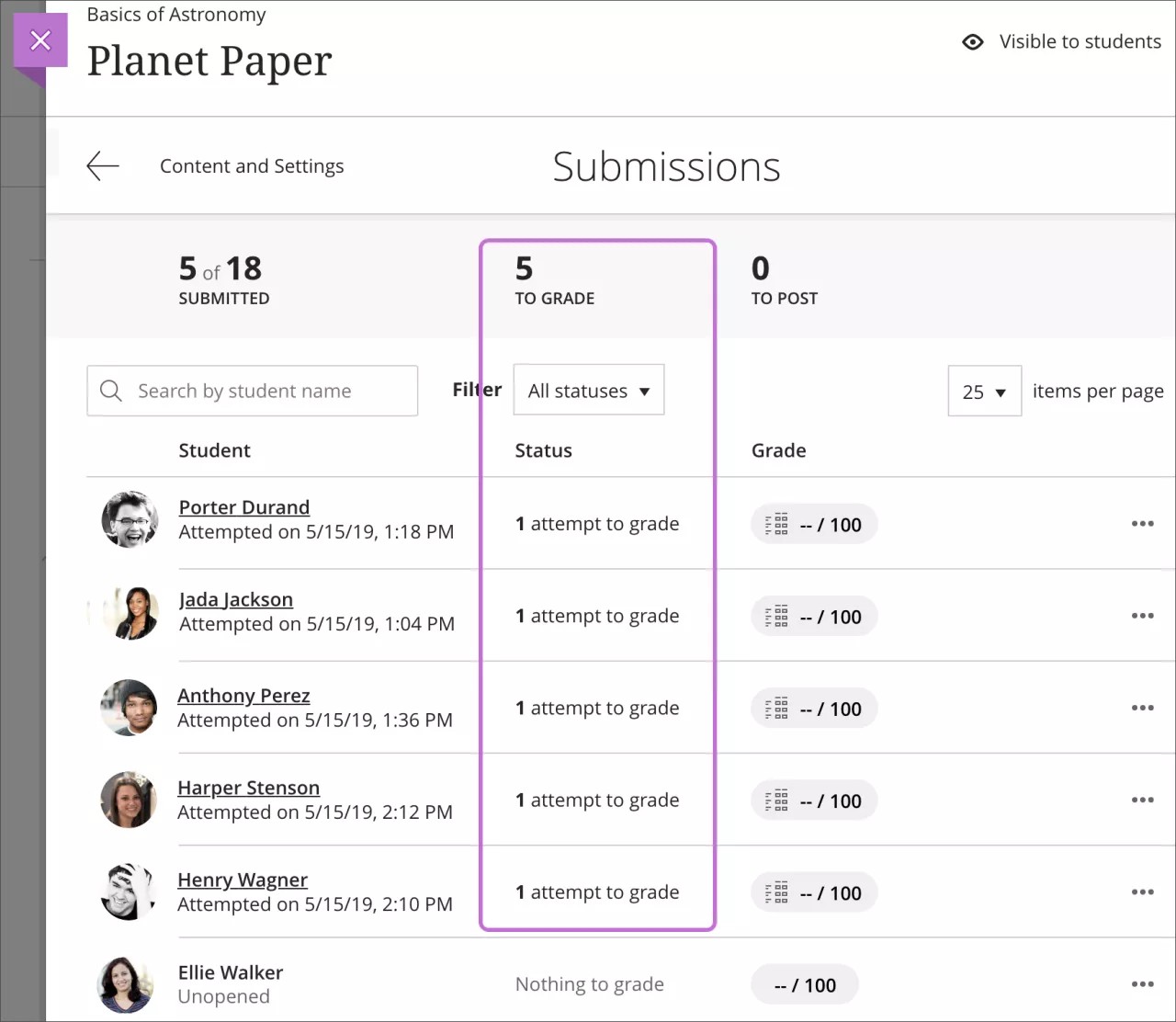
Task: Click the back arrow to Content and Settings
Action: coord(103,165)
